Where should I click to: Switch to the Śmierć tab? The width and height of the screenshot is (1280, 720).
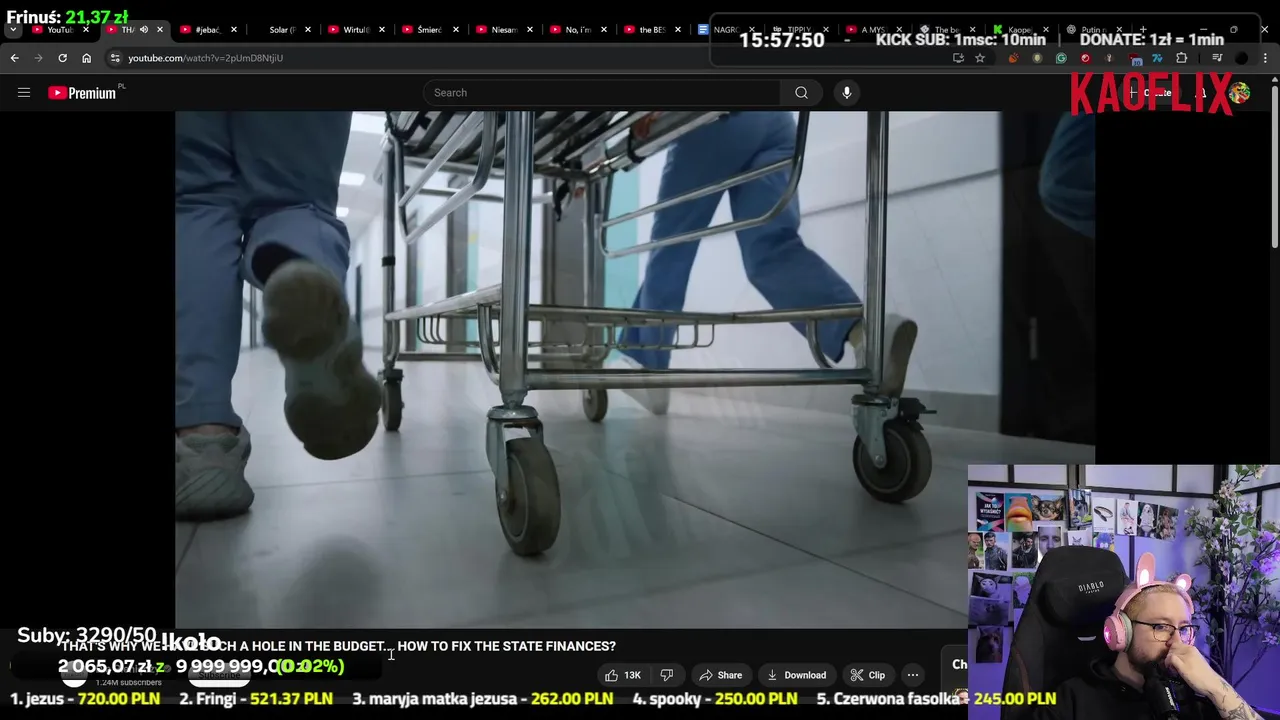(428, 30)
